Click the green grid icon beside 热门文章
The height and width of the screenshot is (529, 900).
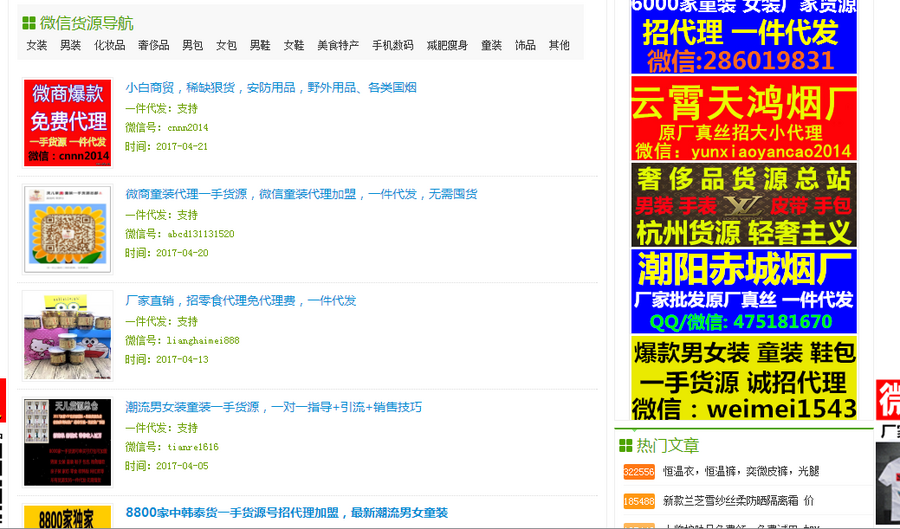tap(626, 445)
